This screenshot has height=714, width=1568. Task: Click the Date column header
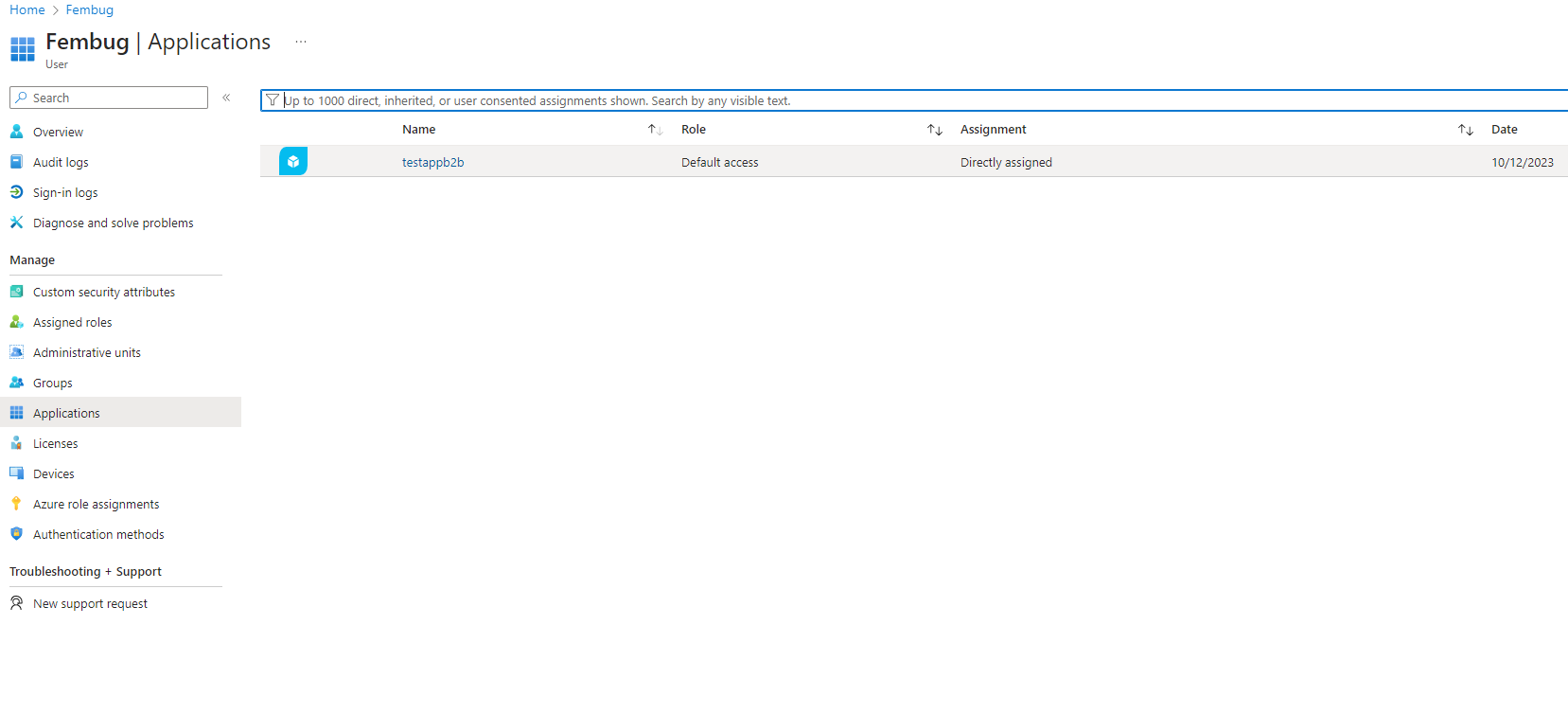(x=1505, y=130)
